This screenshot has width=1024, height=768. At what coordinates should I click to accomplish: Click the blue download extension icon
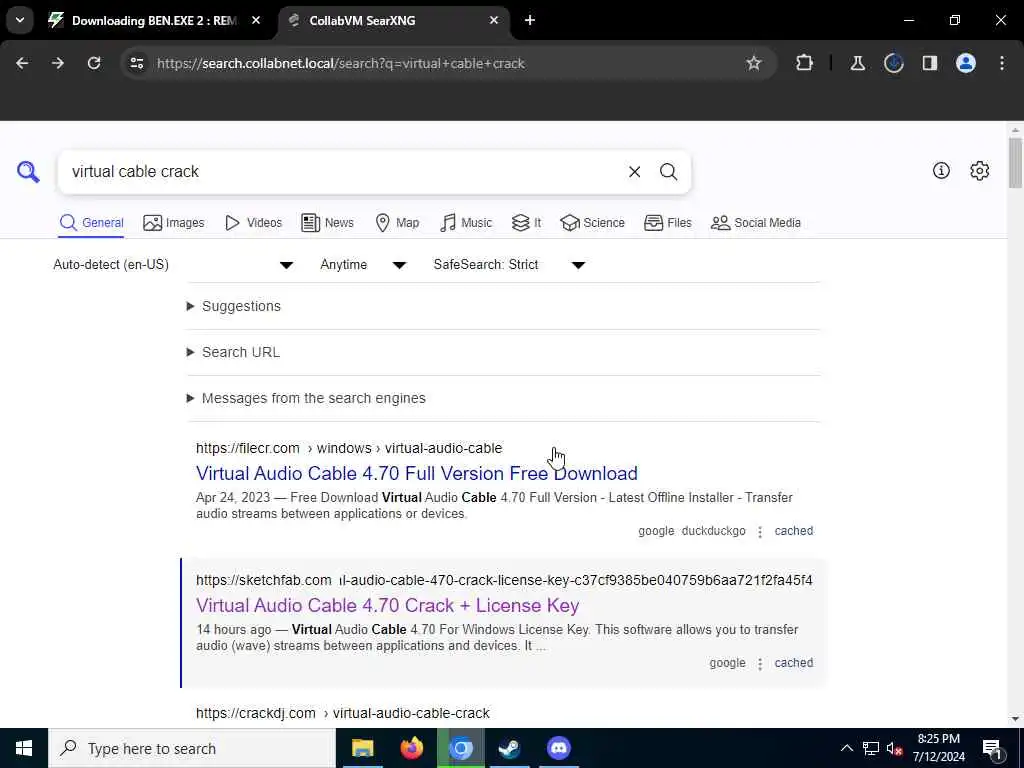(x=893, y=63)
